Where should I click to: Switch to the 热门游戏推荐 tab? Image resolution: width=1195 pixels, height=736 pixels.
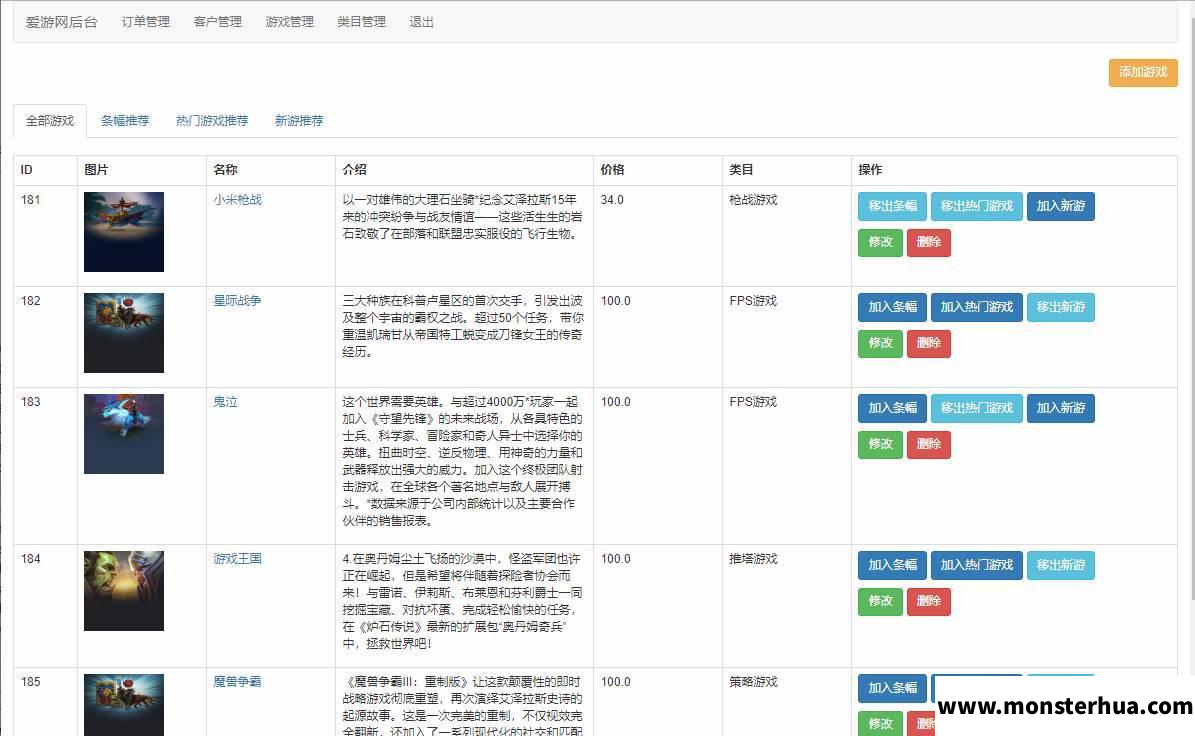[212, 120]
